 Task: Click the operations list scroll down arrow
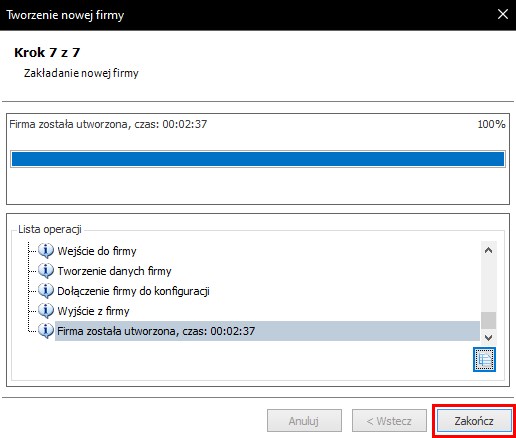click(488, 337)
